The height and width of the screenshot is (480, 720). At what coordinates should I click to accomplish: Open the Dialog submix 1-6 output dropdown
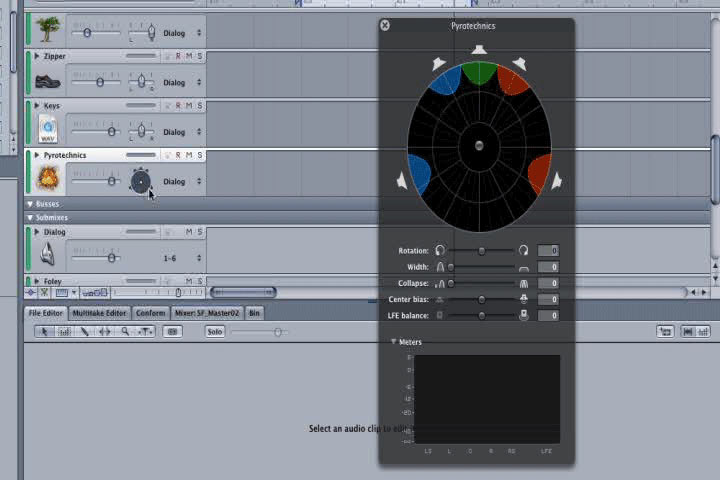coord(182,258)
